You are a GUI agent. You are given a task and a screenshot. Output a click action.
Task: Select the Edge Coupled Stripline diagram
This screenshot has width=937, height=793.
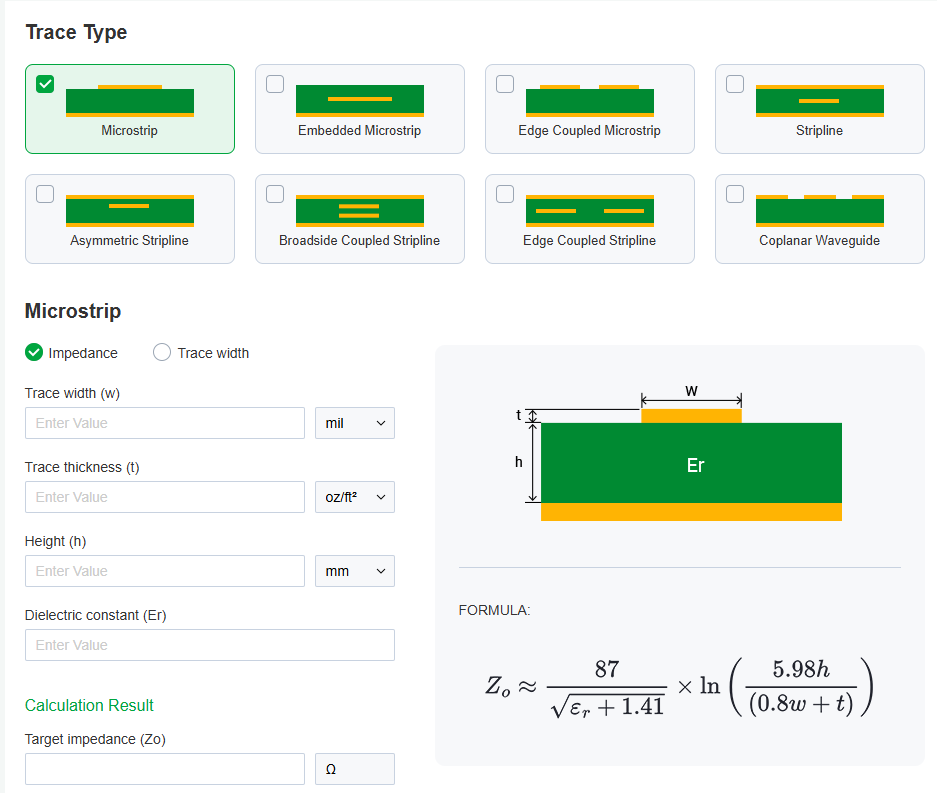click(x=590, y=210)
